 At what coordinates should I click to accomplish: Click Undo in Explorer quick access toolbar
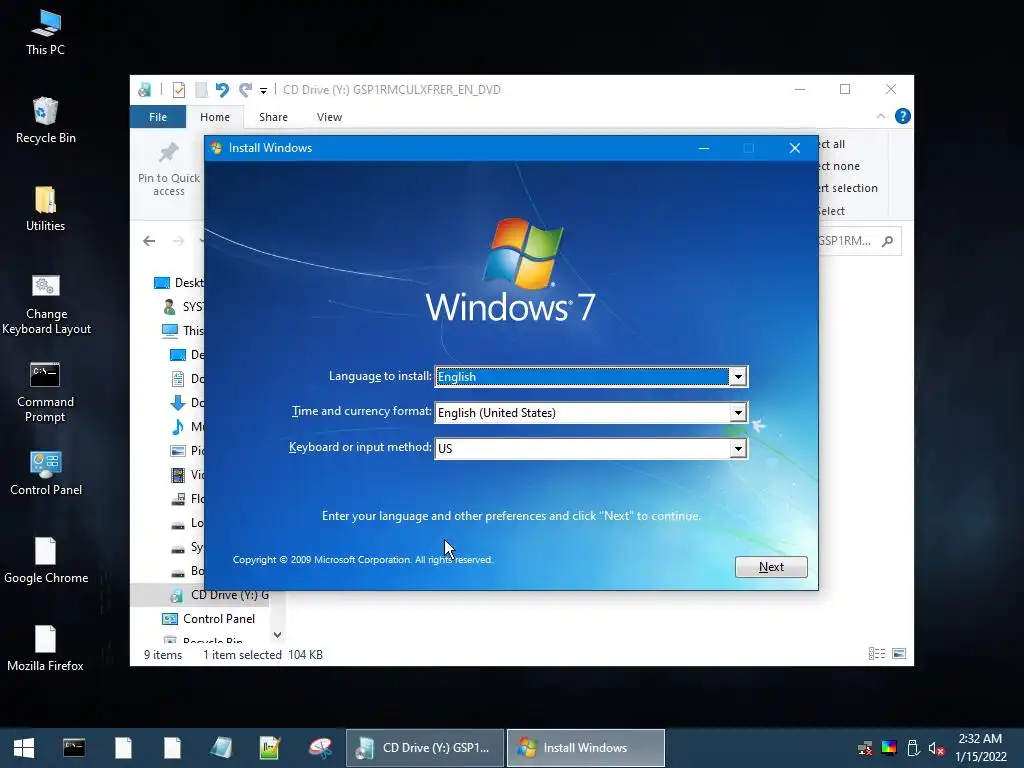point(222,89)
